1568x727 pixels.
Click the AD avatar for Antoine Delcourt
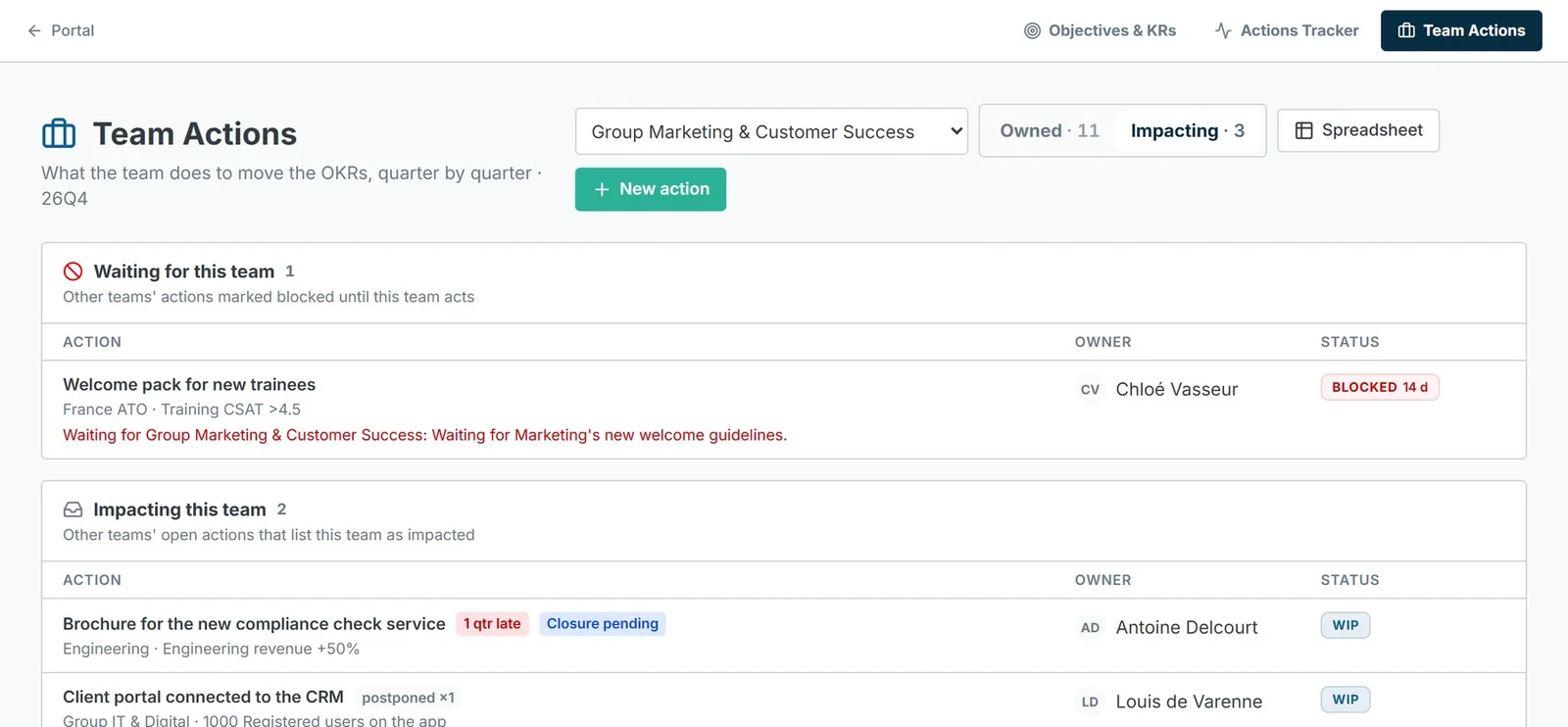tap(1090, 627)
